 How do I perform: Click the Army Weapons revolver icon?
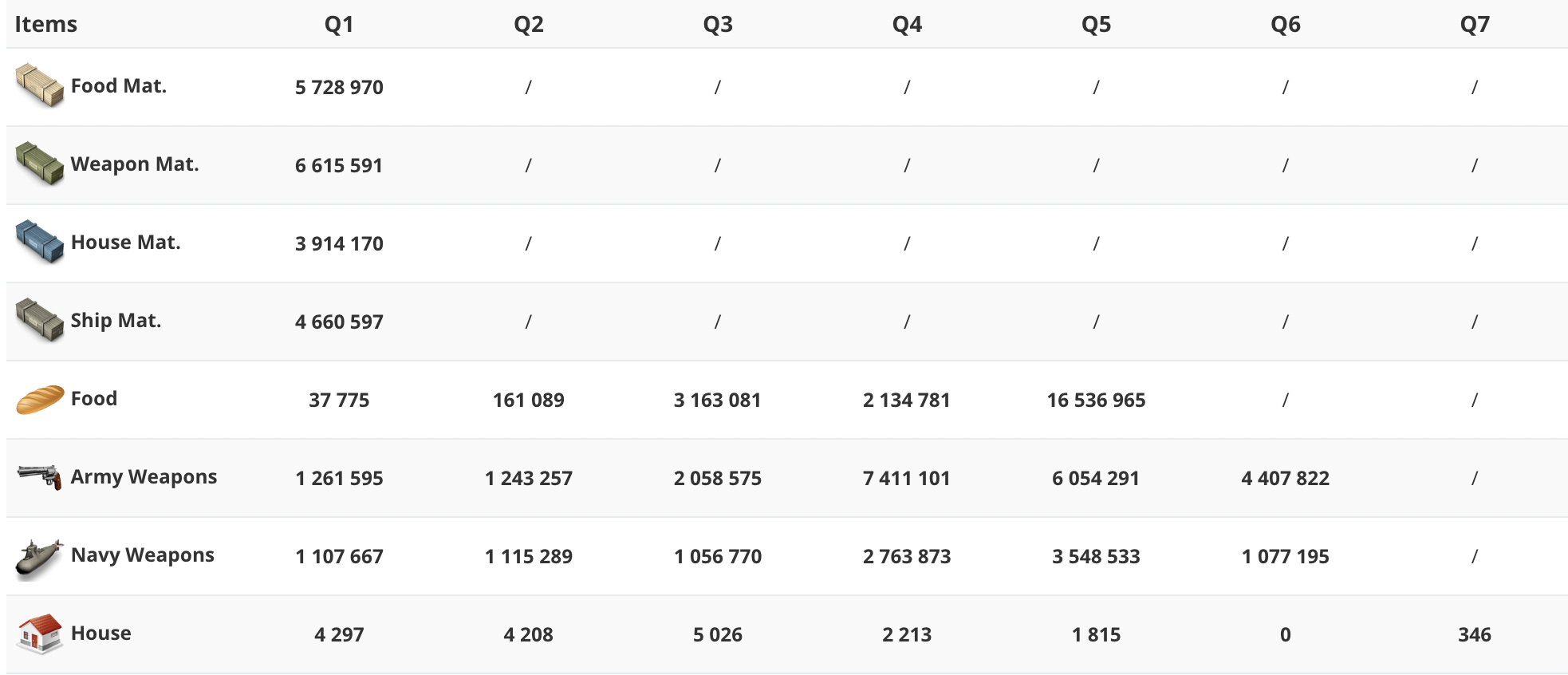click(x=39, y=477)
